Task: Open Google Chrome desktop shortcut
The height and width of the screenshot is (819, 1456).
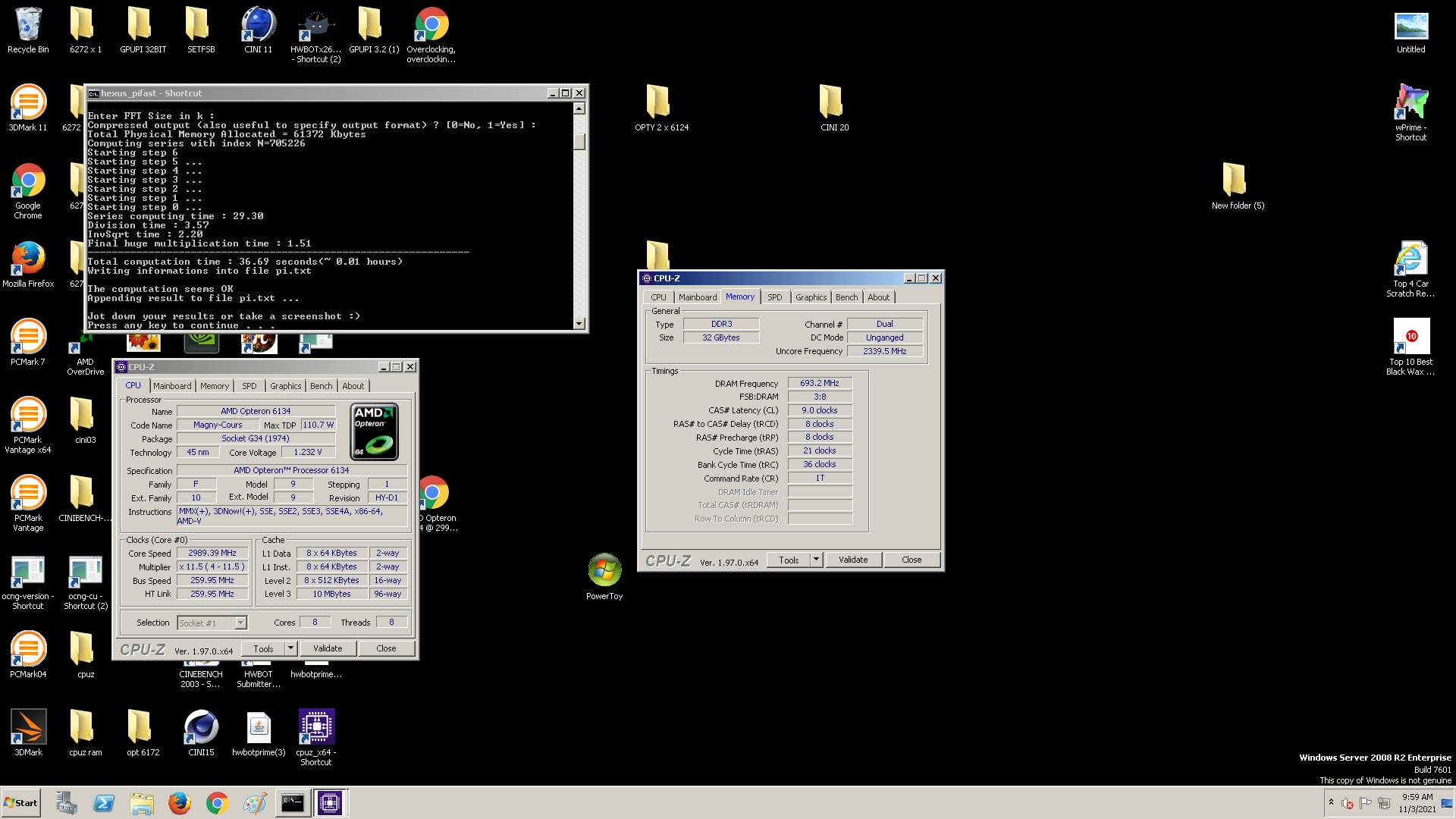Action: point(28,191)
